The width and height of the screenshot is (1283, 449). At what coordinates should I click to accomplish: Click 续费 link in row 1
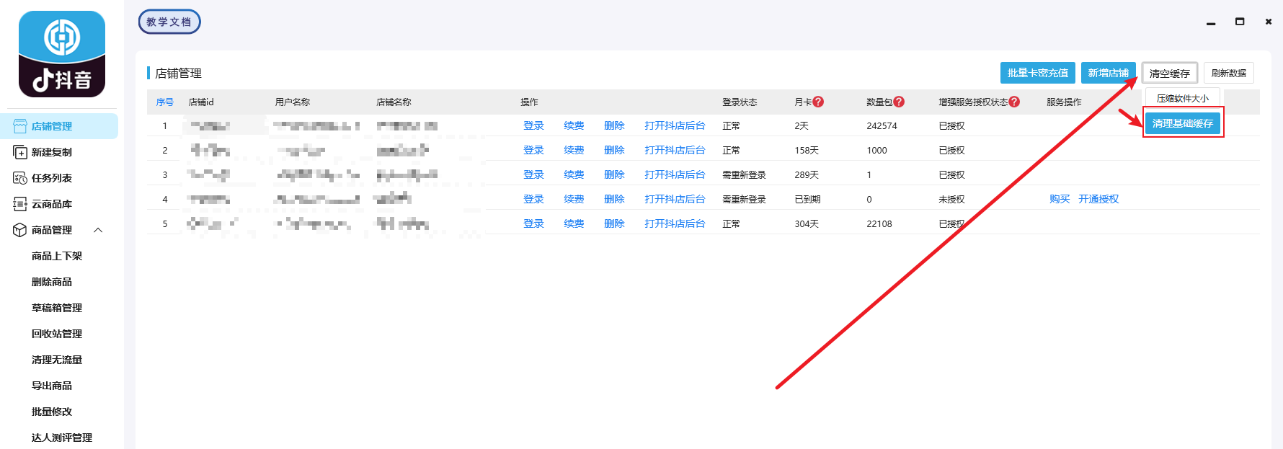[x=574, y=126]
